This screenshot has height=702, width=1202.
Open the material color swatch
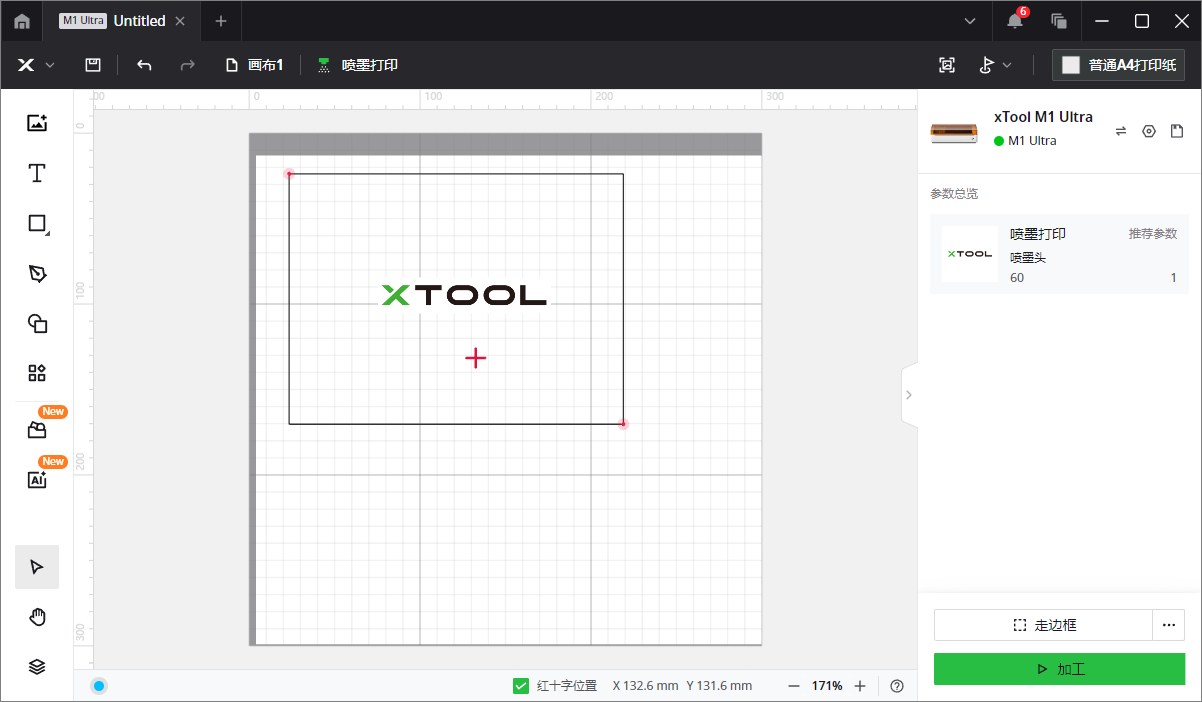click(x=1071, y=65)
